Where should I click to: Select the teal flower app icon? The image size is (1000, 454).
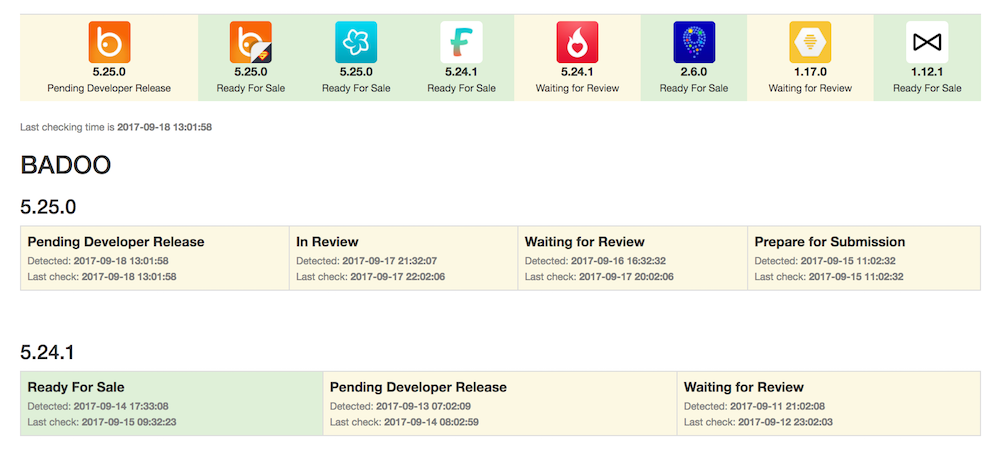coord(356,42)
